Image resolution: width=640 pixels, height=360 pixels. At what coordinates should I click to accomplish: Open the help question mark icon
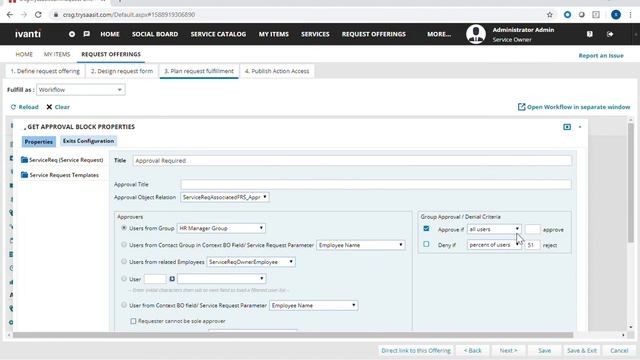(x=589, y=34)
